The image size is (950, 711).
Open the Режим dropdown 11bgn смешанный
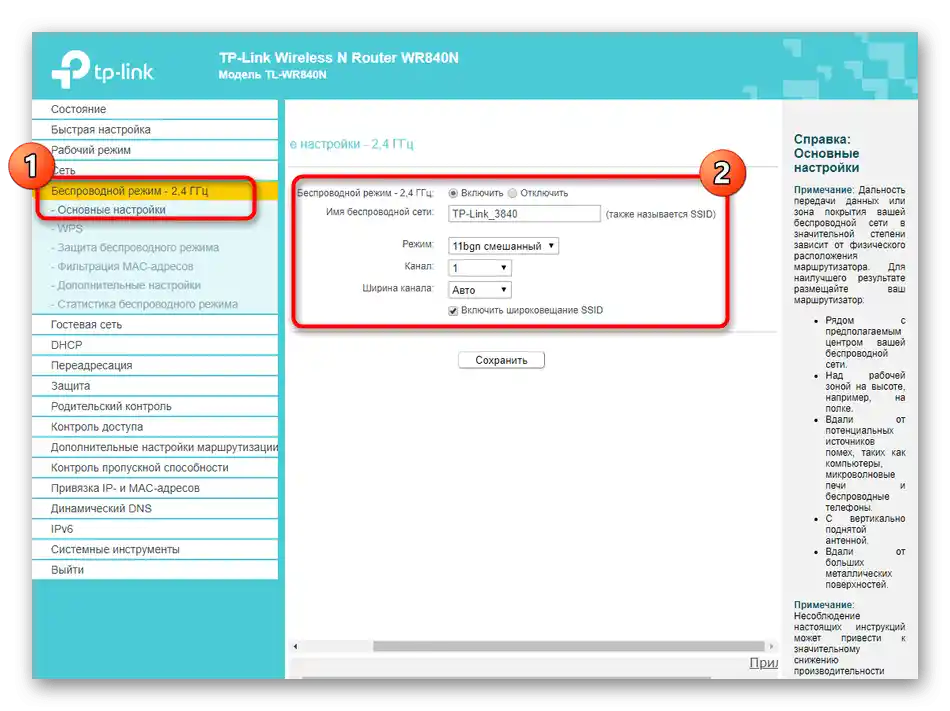[503, 246]
